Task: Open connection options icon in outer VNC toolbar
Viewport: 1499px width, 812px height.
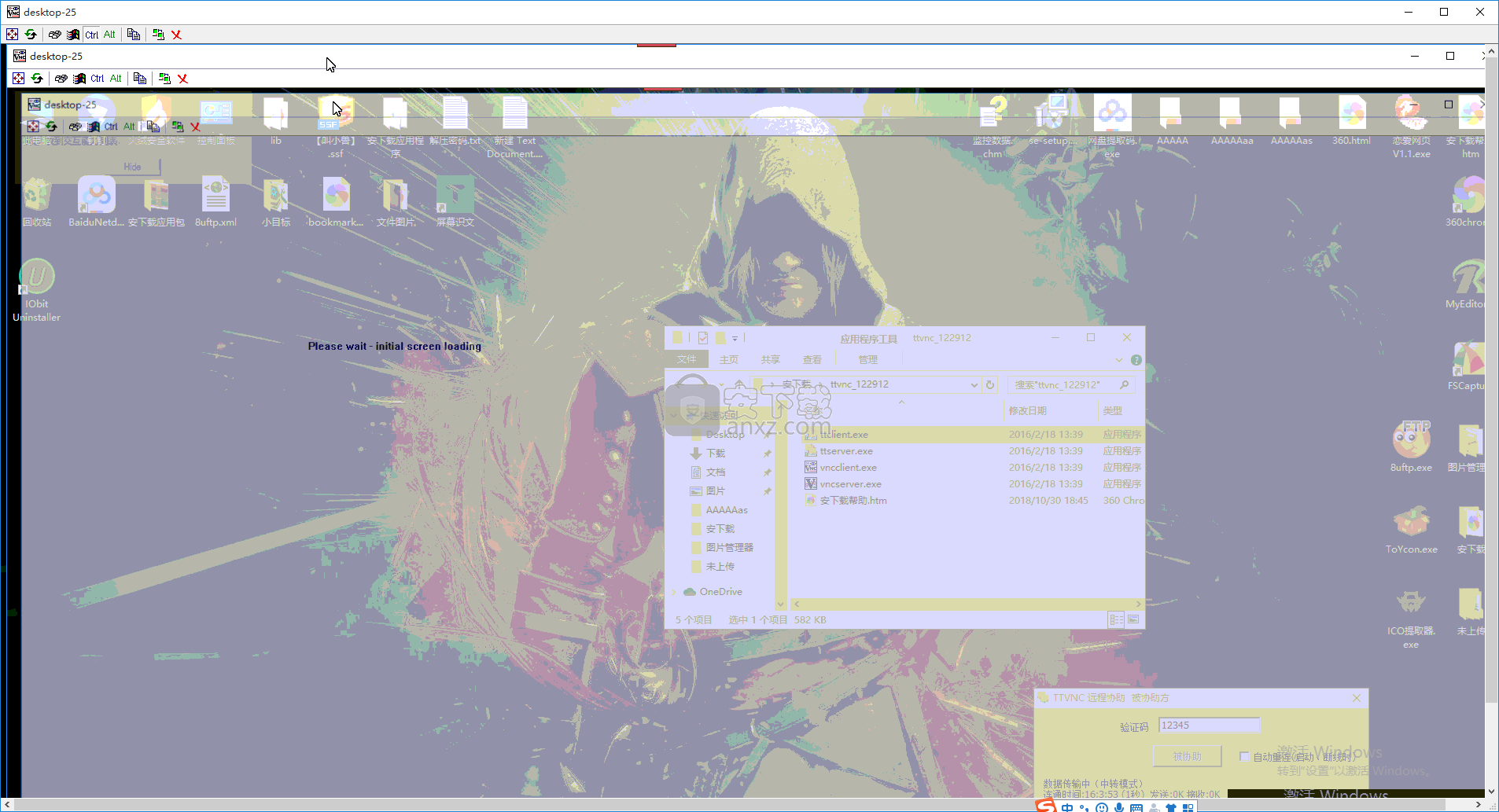Action: click(x=54, y=35)
